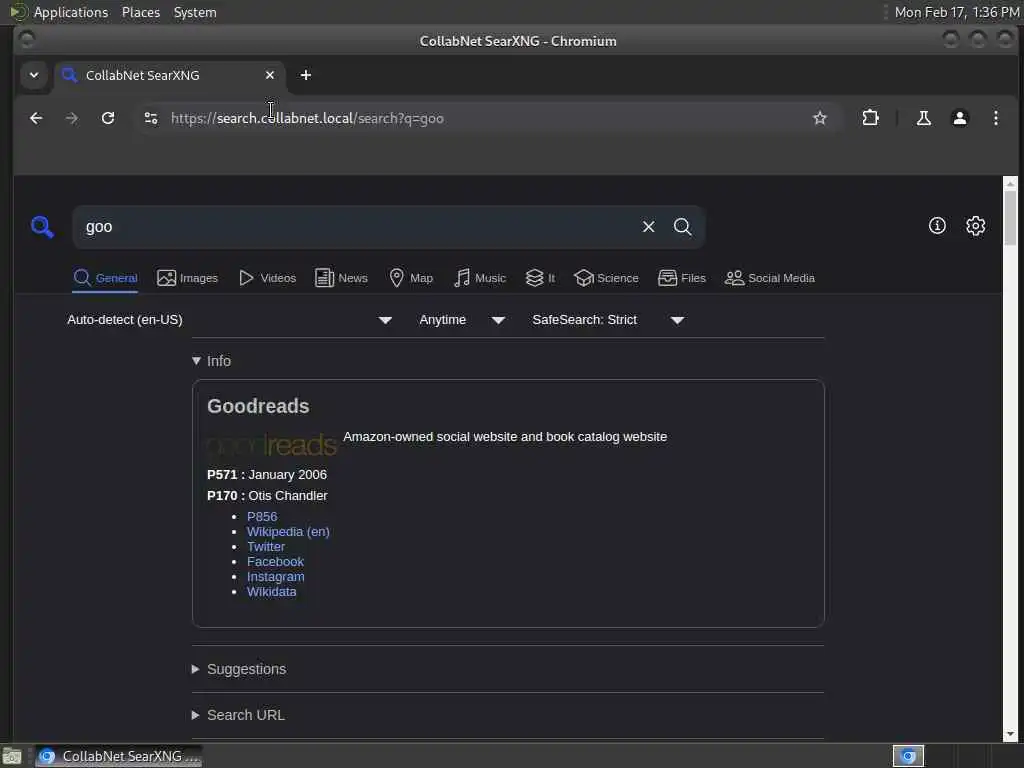Switch to the It category

pos(540,278)
